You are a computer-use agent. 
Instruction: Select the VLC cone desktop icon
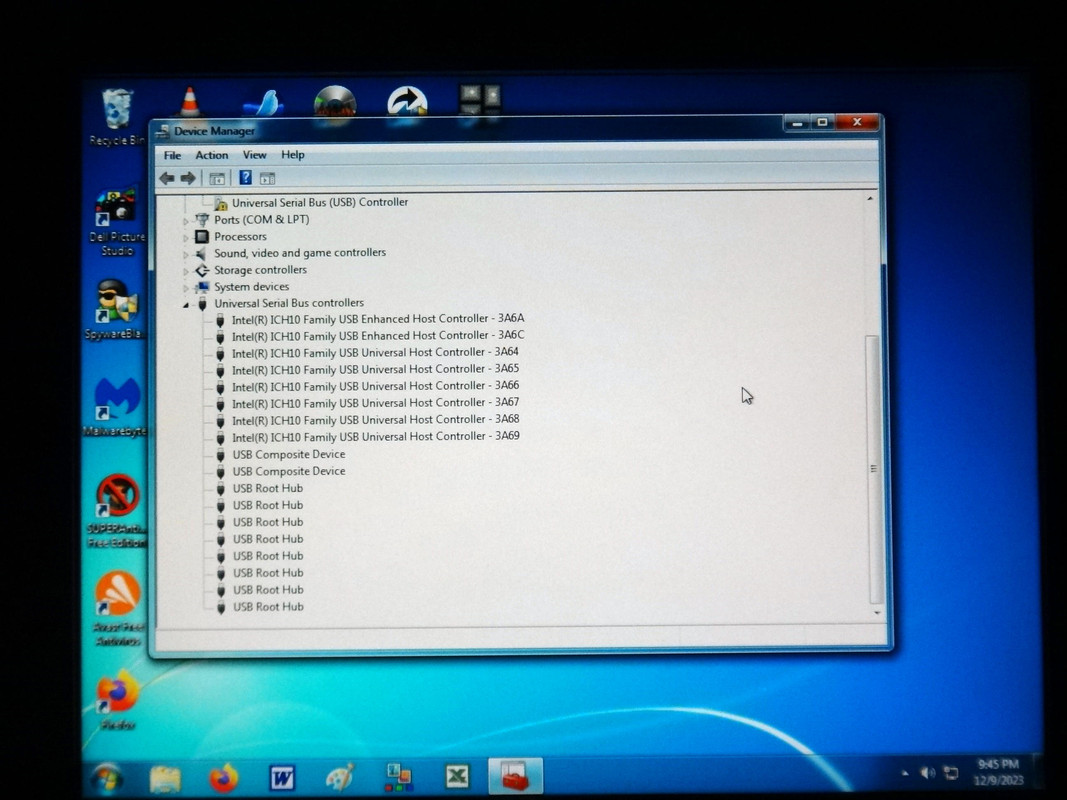pyautogui.click(x=190, y=101)
